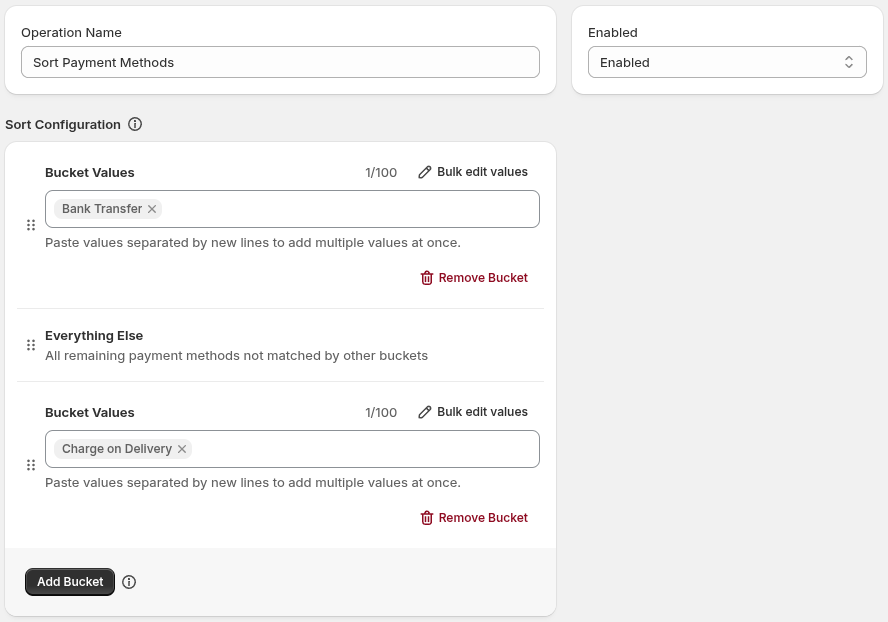Click the Bank Transfer tag text

(102, 209)
